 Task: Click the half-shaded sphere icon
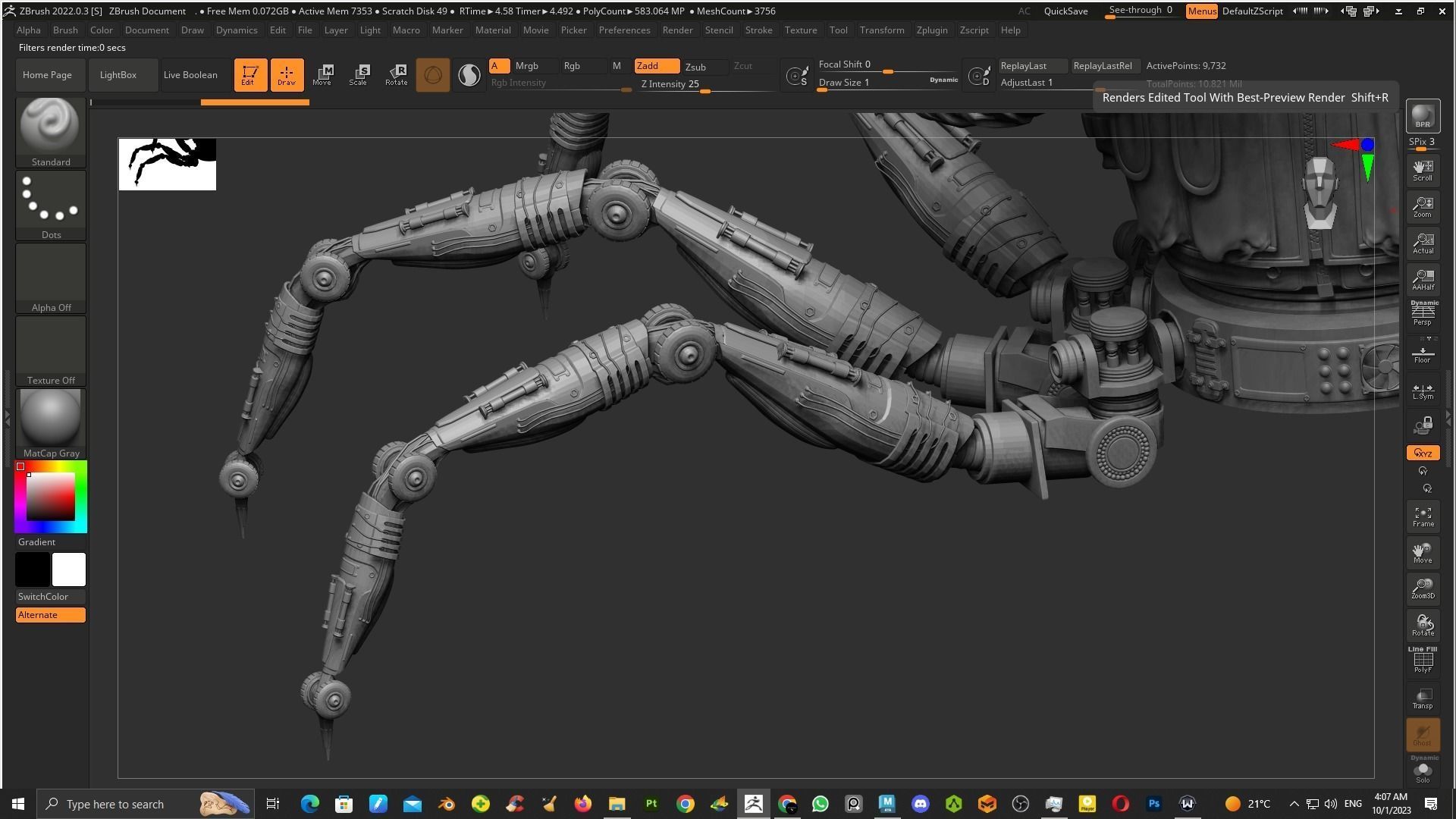coord(469,74)
